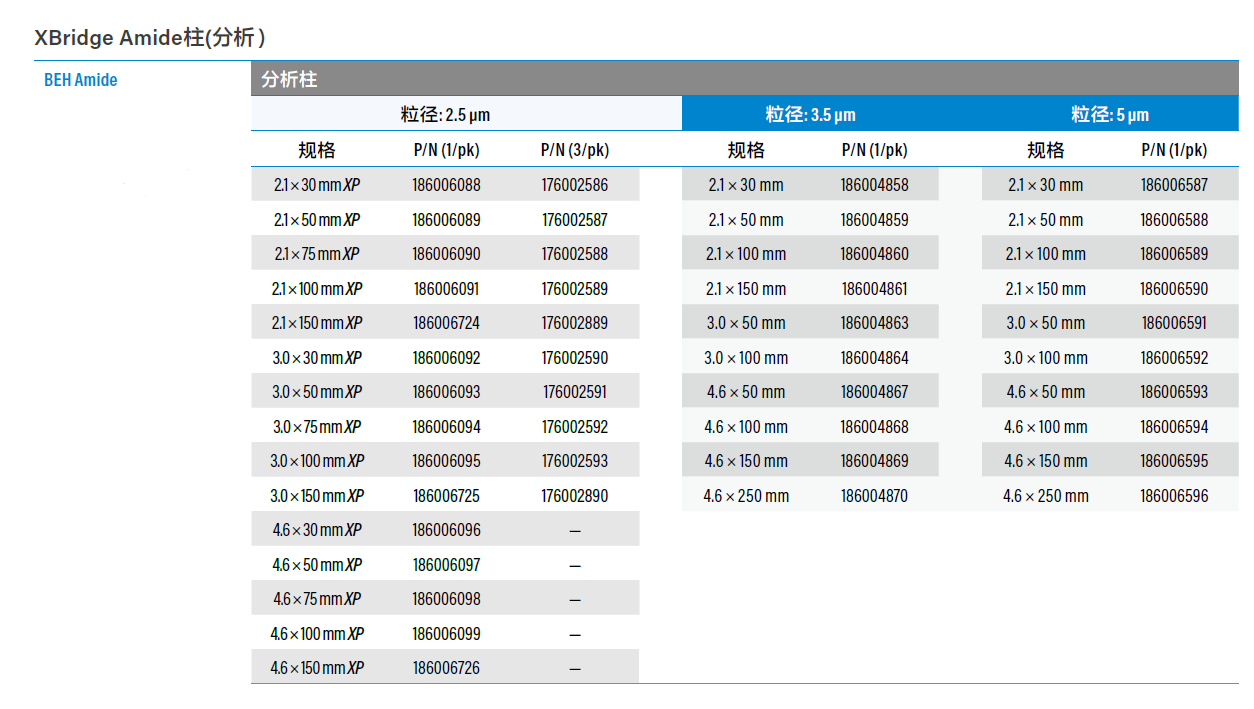This screenshot has height=709, width=1254.
Task: Click part number 186006094
Action: [446, 427]
